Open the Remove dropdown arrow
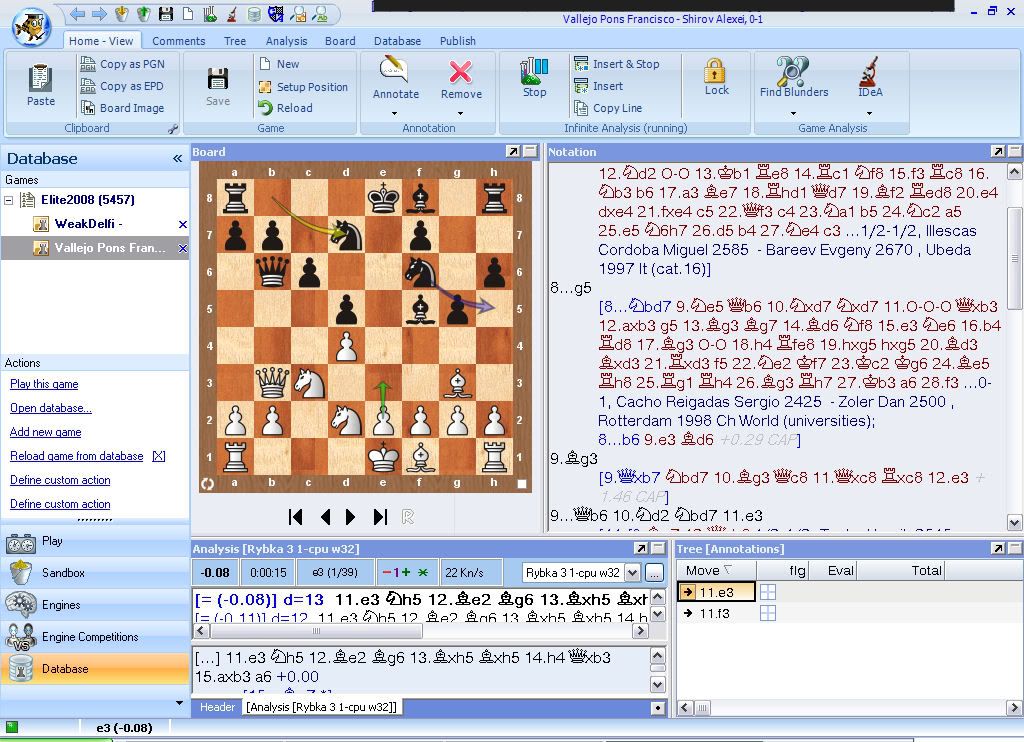Viewport: 1024px width, 742px height. (460, 114)
